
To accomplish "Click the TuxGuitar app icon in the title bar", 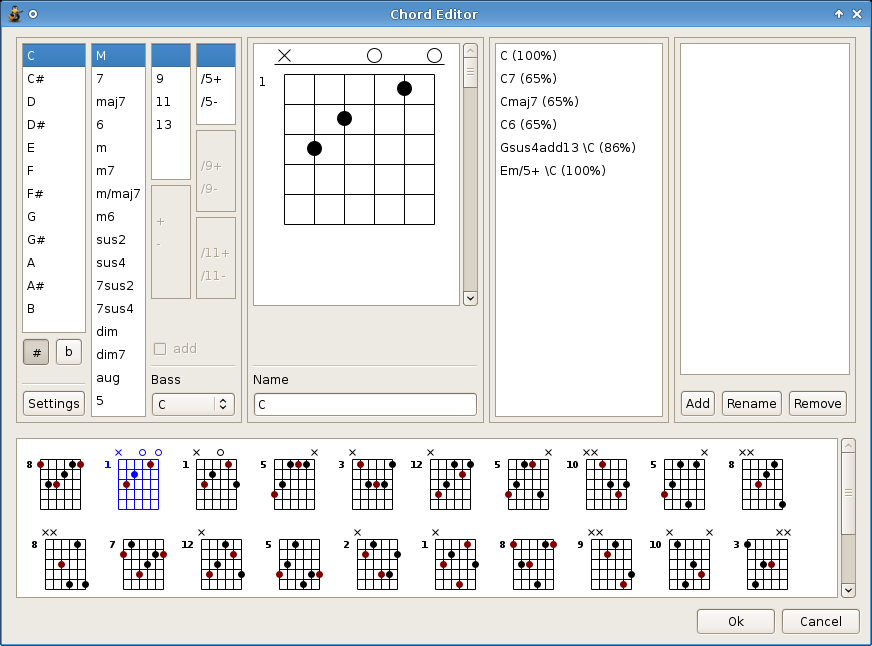I will 15,14.
